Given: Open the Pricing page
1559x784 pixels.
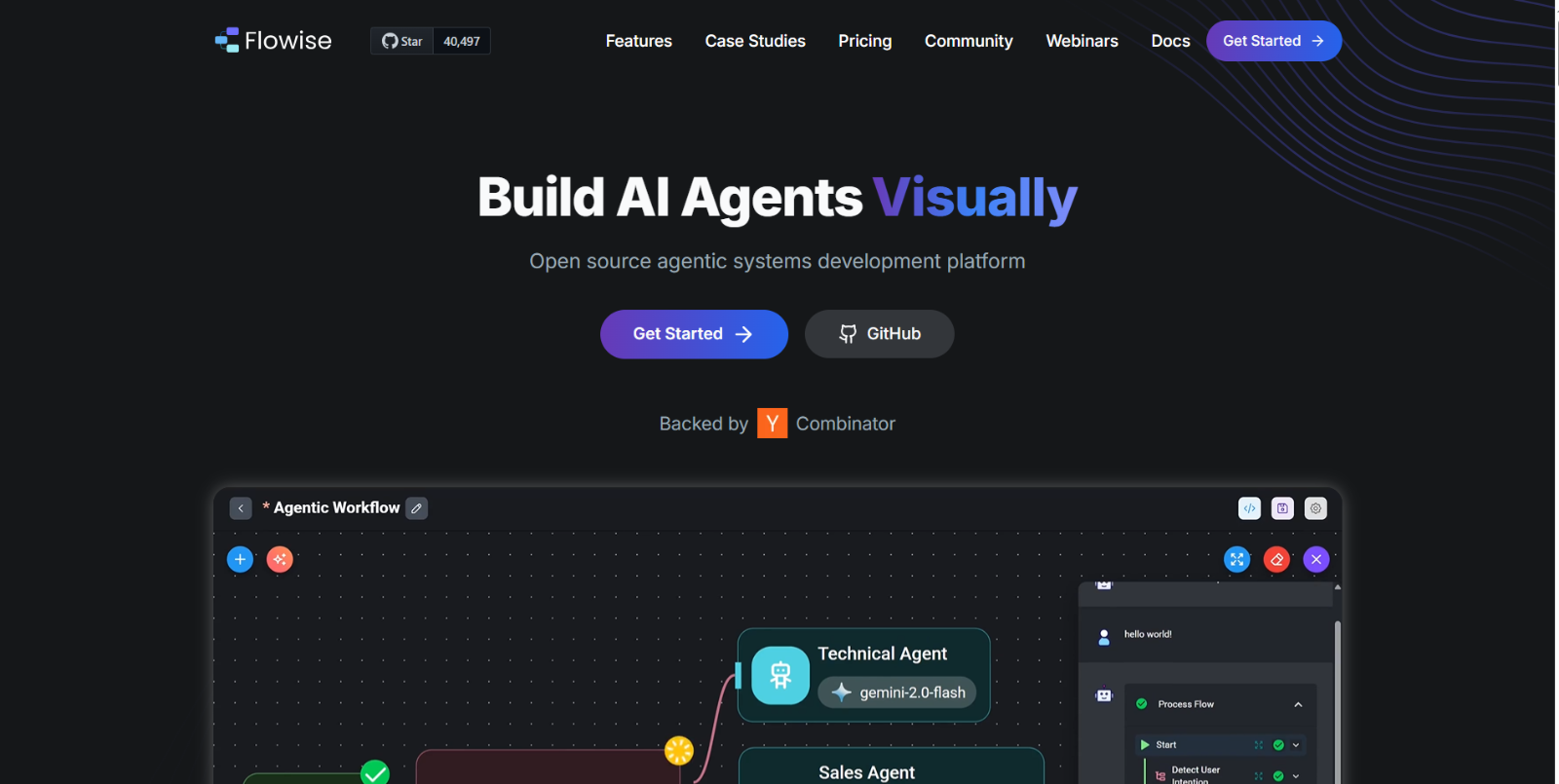Looking at the screenshot, I should coord(864,41).
